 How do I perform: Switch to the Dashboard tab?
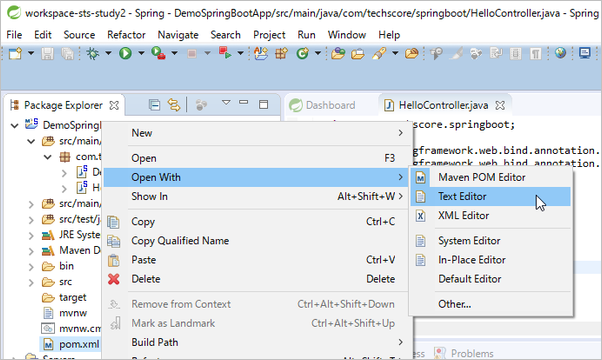click(x=322, y=105)
